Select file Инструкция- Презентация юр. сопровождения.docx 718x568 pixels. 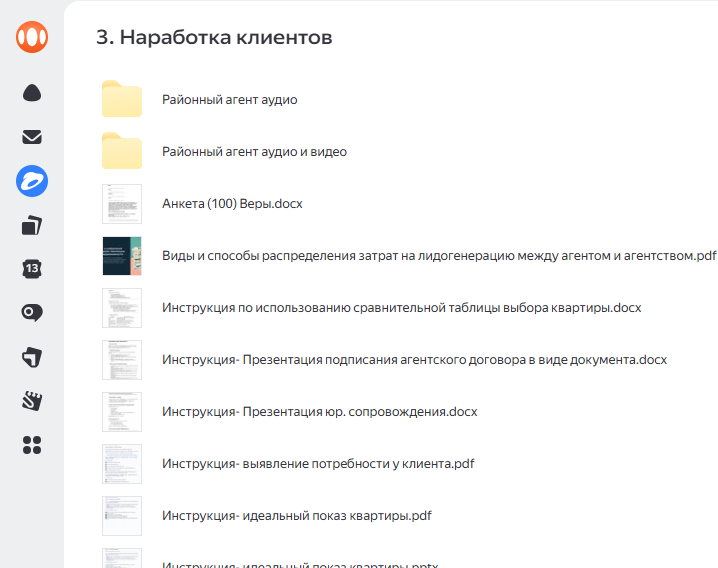coord(320,412)
